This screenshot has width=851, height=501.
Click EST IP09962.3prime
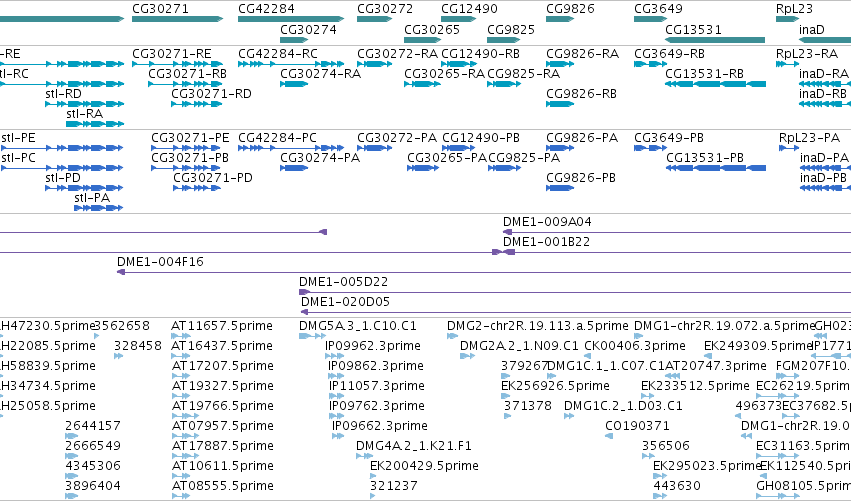[x=334, y=356]
